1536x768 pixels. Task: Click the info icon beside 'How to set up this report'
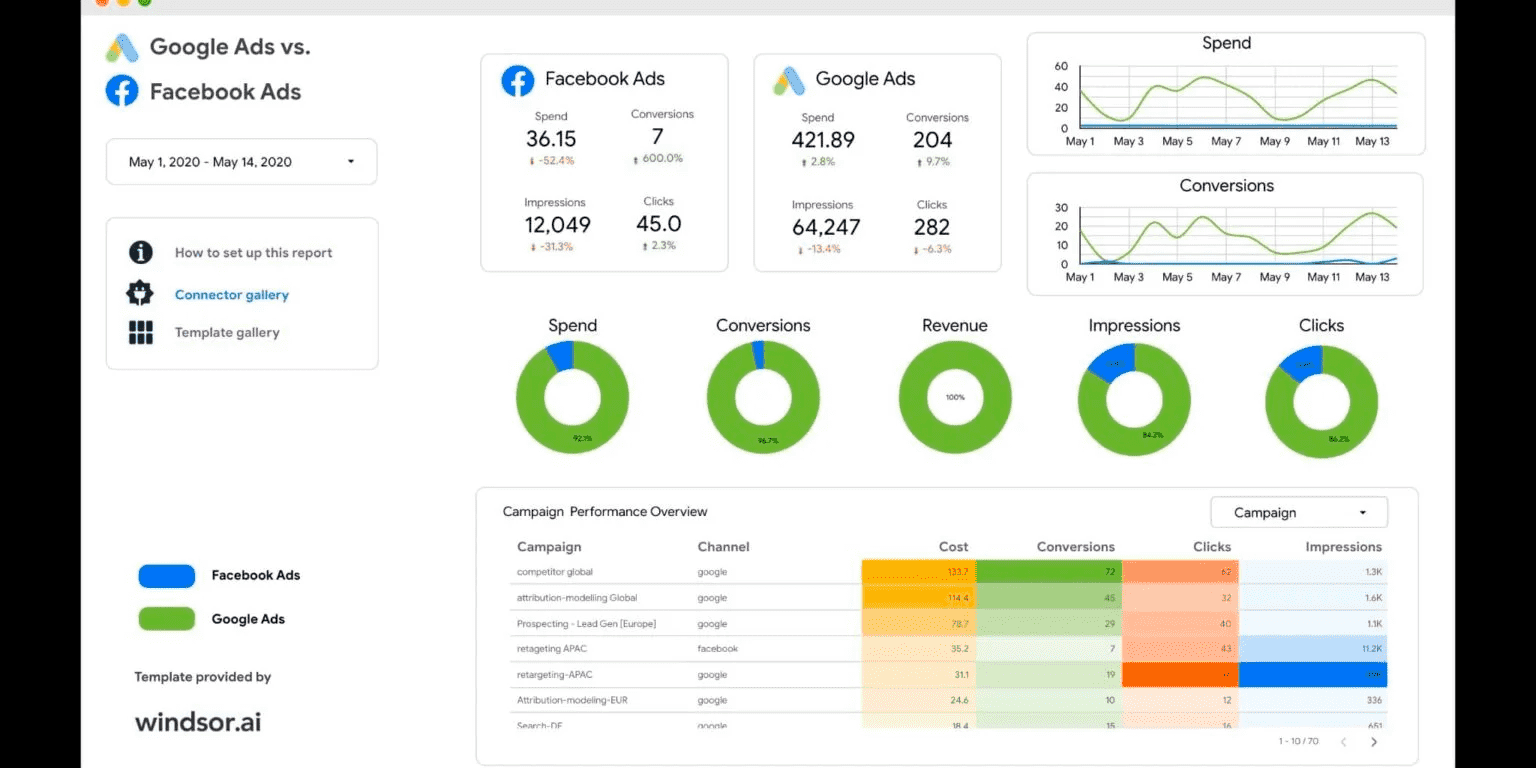pyautogui.click(x=140, y=253)
